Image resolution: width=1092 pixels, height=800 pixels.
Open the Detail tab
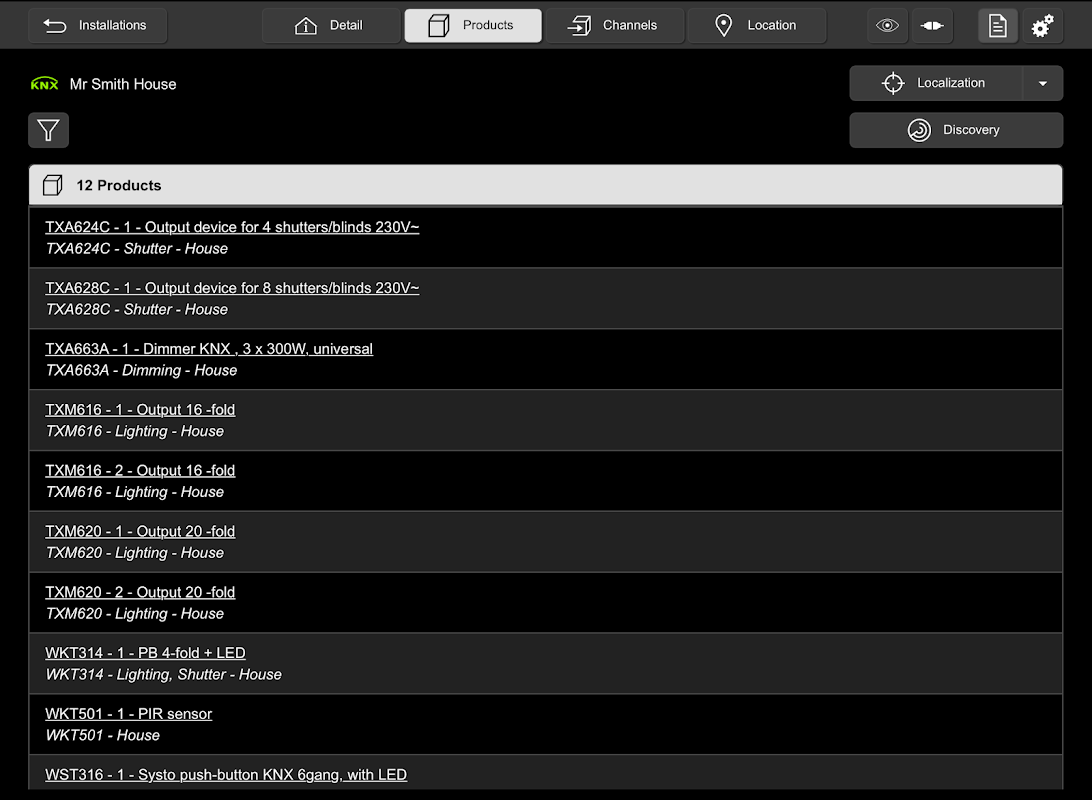click(331, 26)
